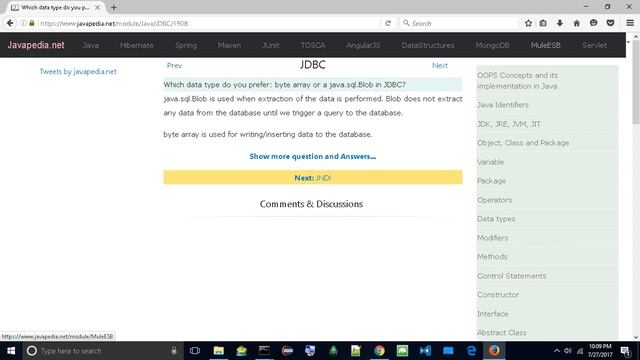This screenshot has width=640, height=360.
Task: Open the Abstract Class sidebar topic
Action: pyautogui.click(x=502, y=333)
